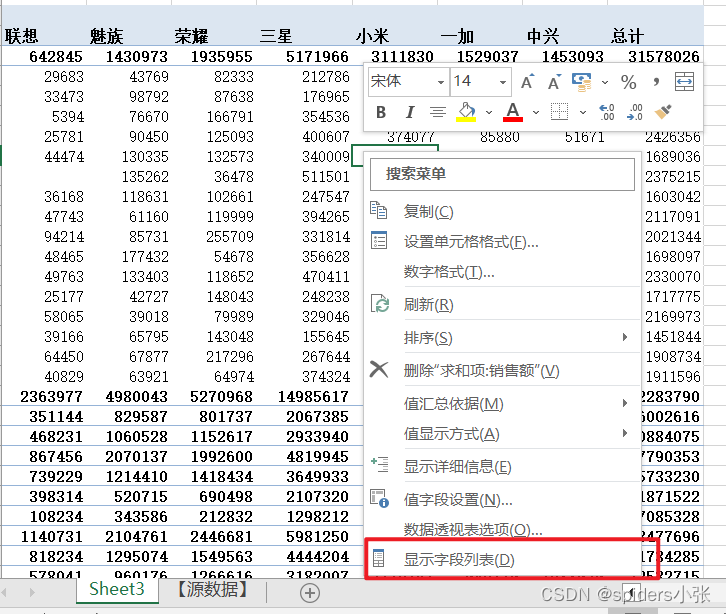Select the 魅族 column header
The height and width of the screenshot is (614, 726).
pos(106,36)
